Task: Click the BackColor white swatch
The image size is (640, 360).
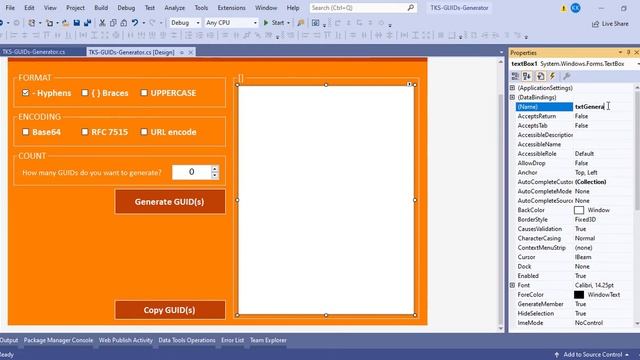Action: [579, 210]
